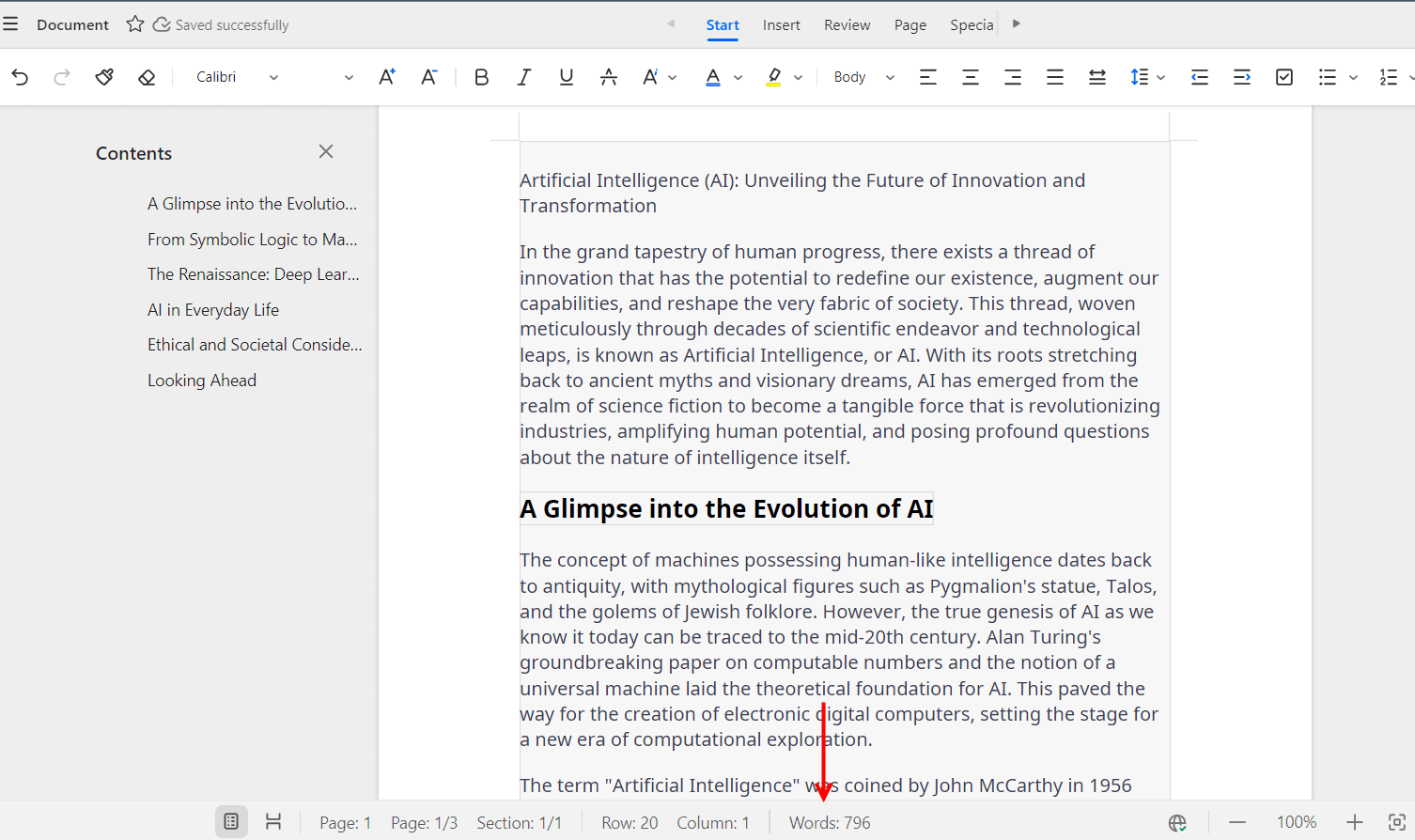The height and width of the screenshot is (840, 1415).
Task: Apply bulleted list formatting
Action: (x=1327, y=77)
